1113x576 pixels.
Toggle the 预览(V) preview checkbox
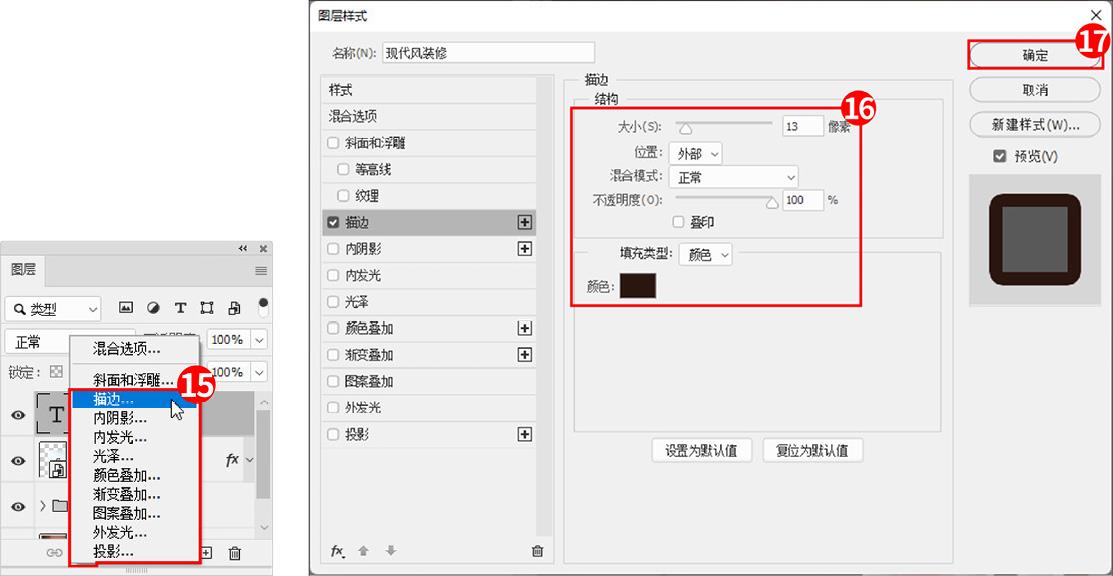pyautogui.click(x=1000, y=156)
